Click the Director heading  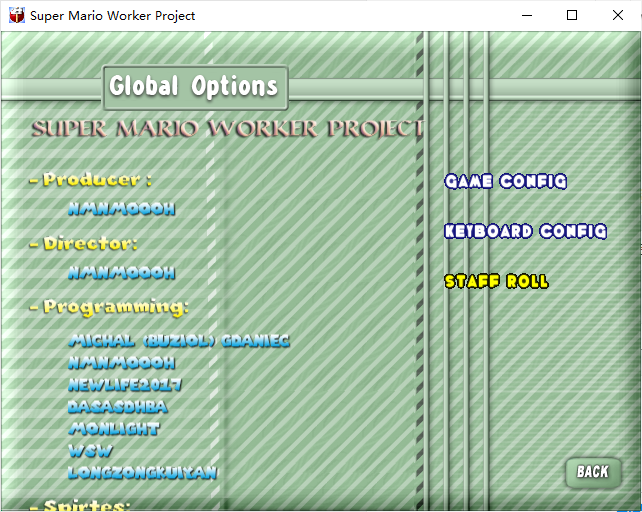pyautogui.click(x=84, y=243)
